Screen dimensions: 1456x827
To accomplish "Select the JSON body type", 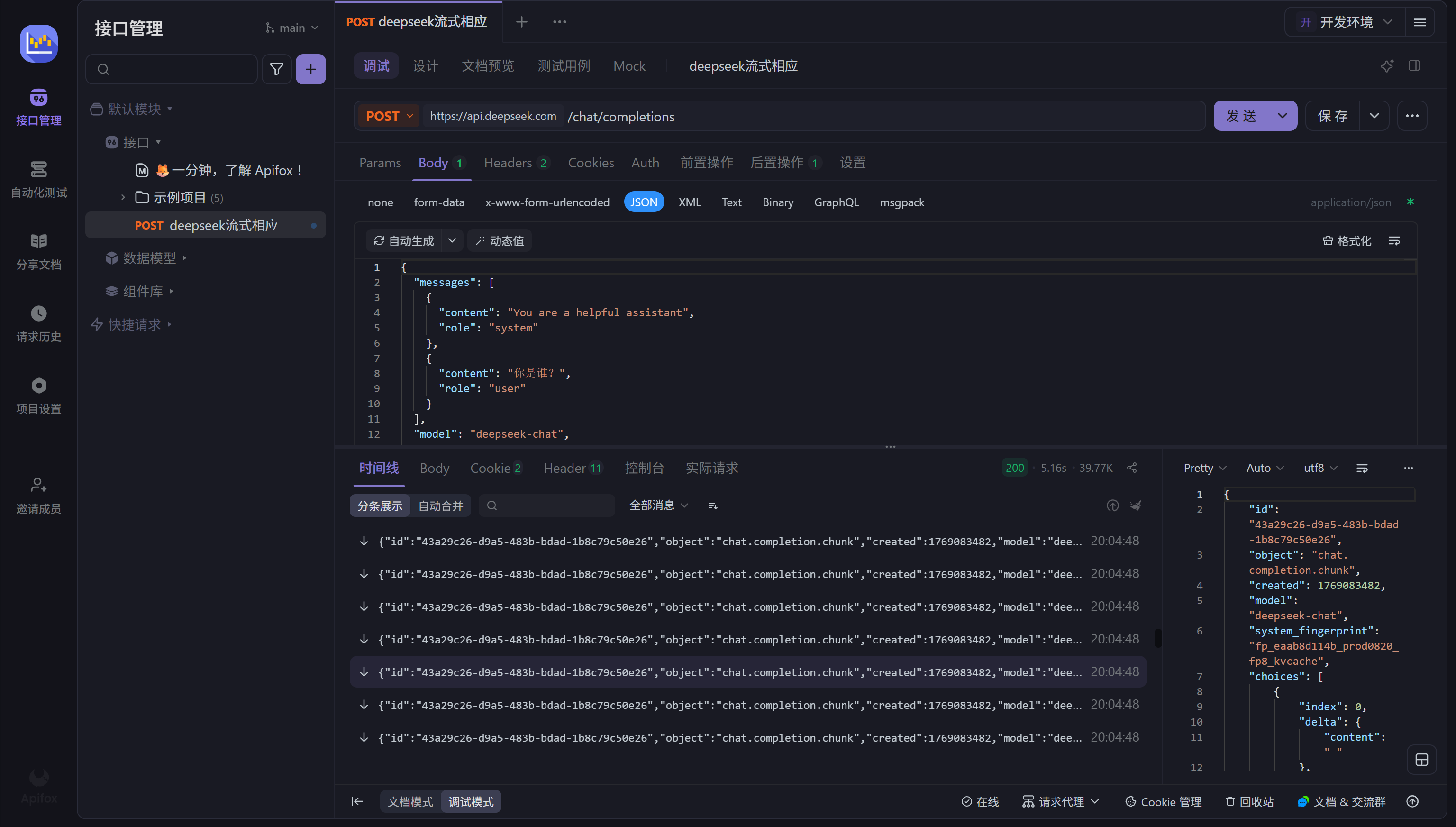I will [x=644, y=202].
